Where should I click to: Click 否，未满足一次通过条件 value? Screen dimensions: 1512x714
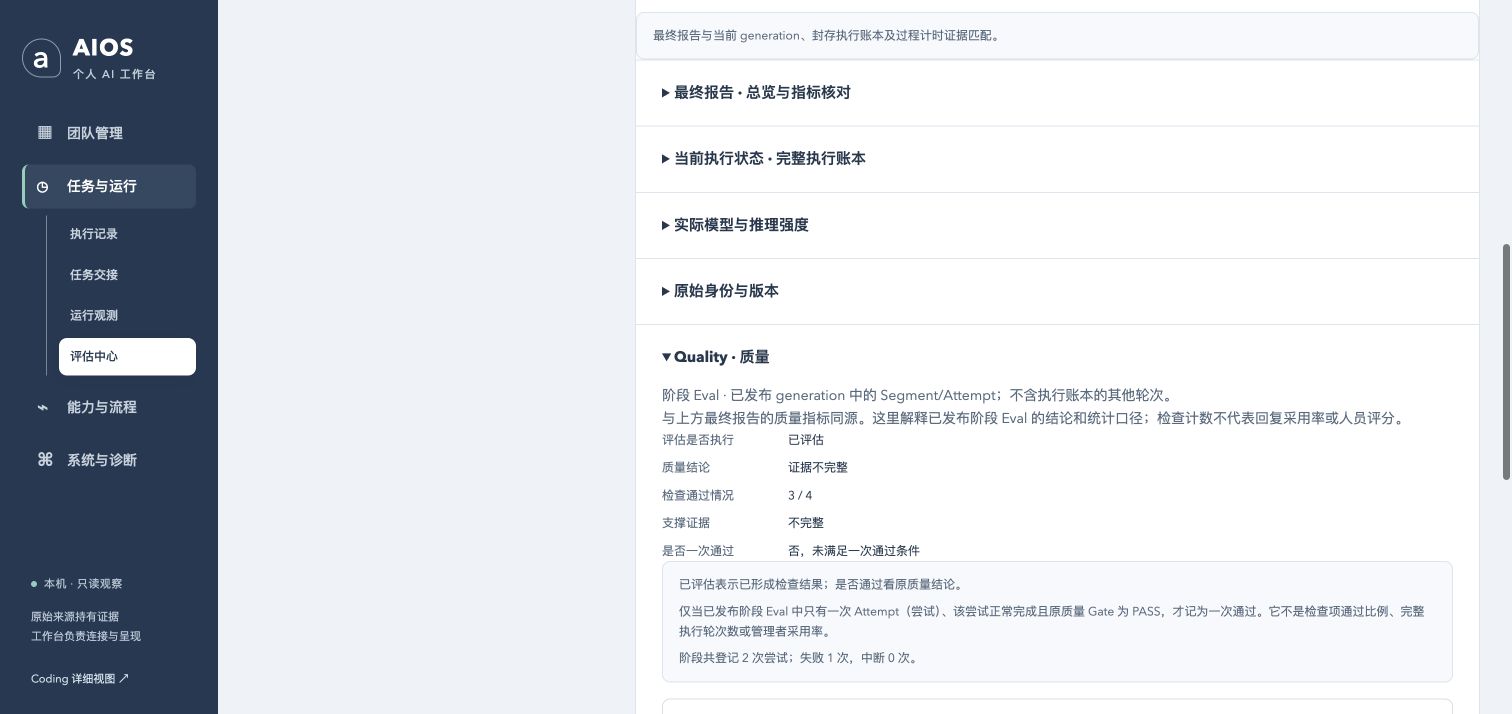pos(853,551)
